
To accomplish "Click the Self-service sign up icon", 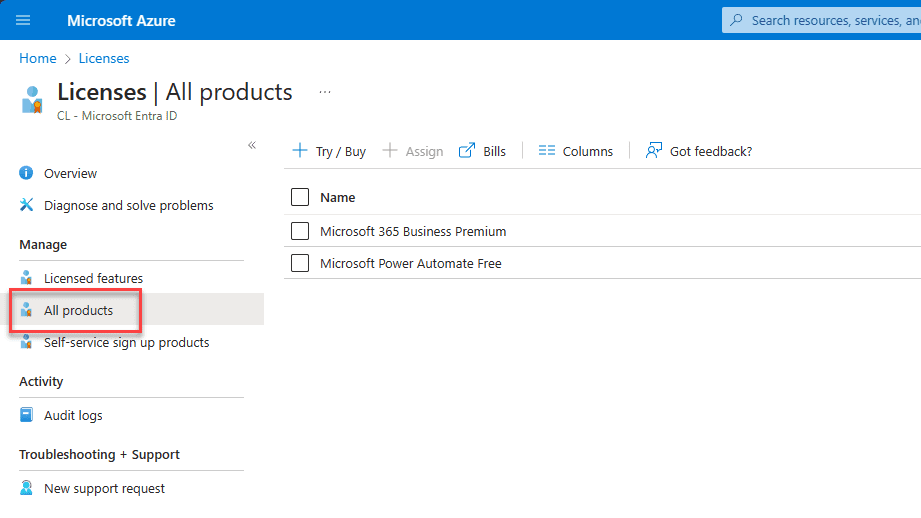I will coord(26,341).
